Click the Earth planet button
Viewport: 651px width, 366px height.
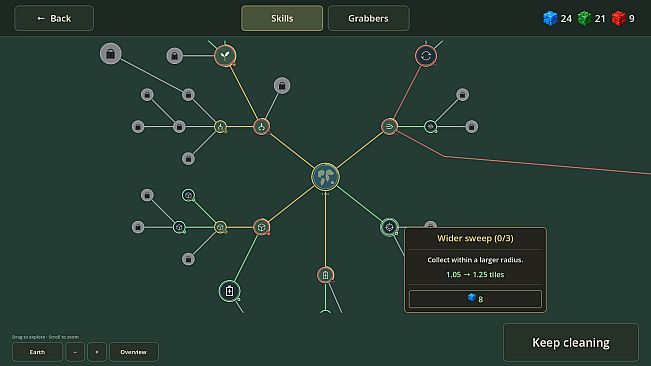[x=37, y=352]
